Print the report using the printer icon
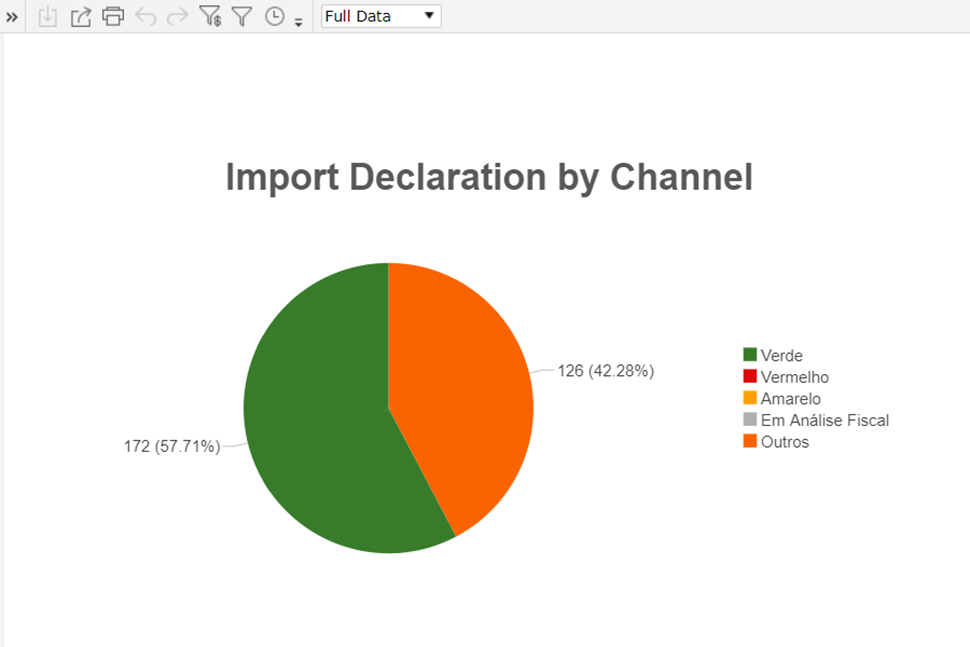The width and height of the screenshot is (970, 647). pos(113,16)
